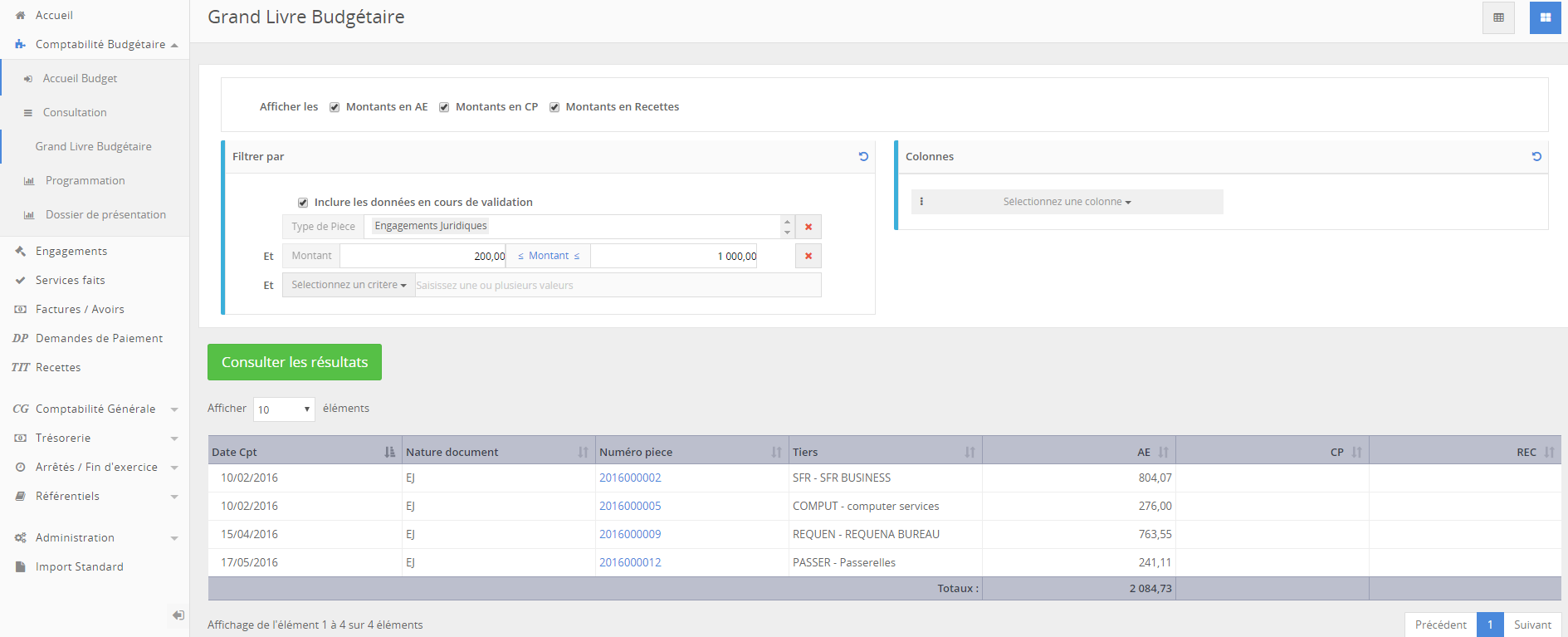Reset columns with the Colonnes refresh icon

click(1536, 156)
